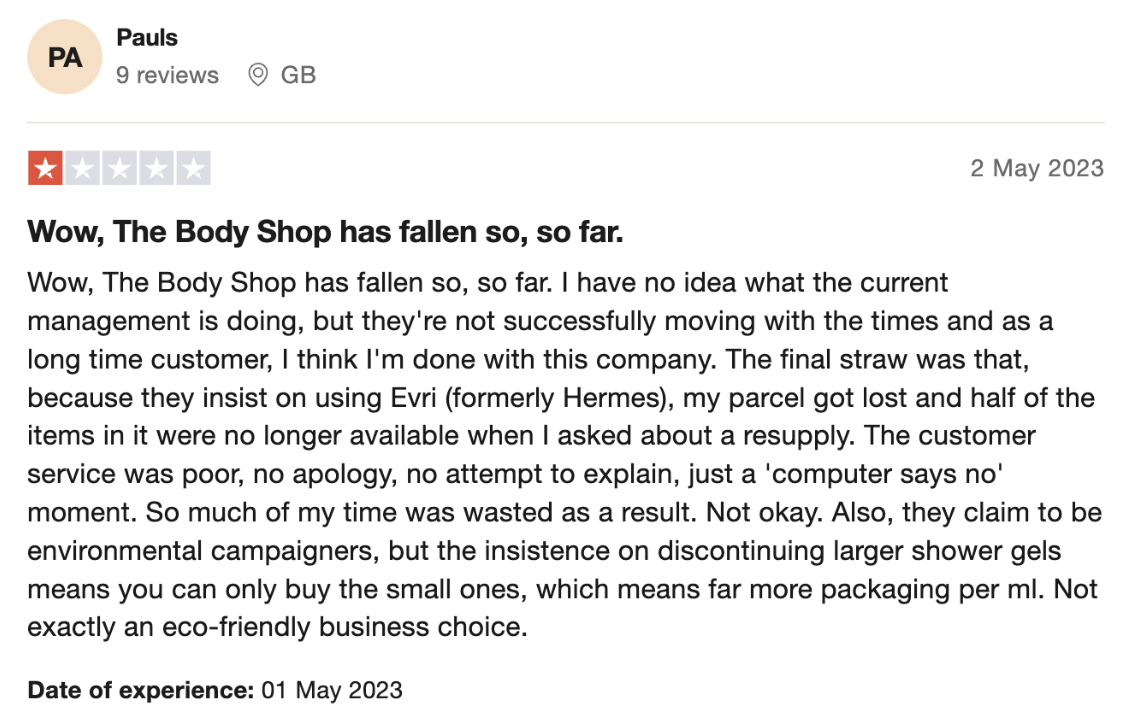Click the words environmental campaigners
The image size is (1146, 716).
(x=203, y=551)
